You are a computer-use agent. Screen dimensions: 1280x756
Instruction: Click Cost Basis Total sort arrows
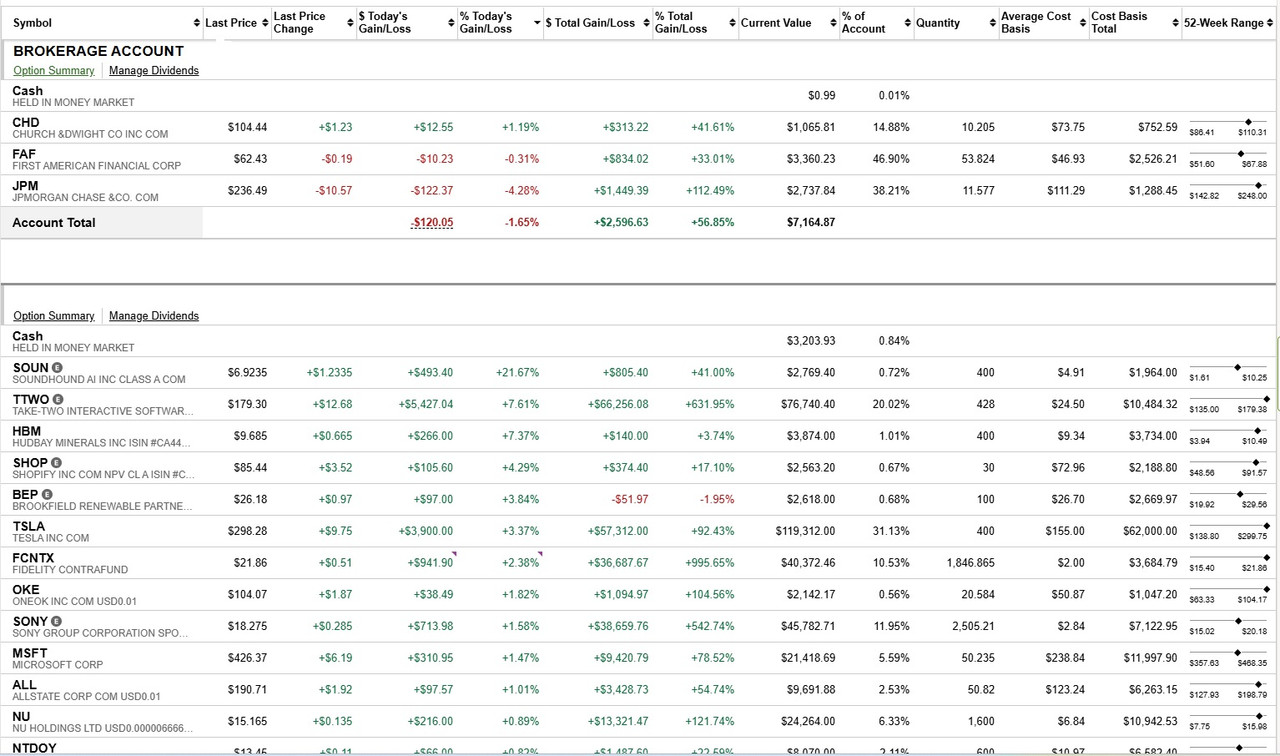point(1175,23)
